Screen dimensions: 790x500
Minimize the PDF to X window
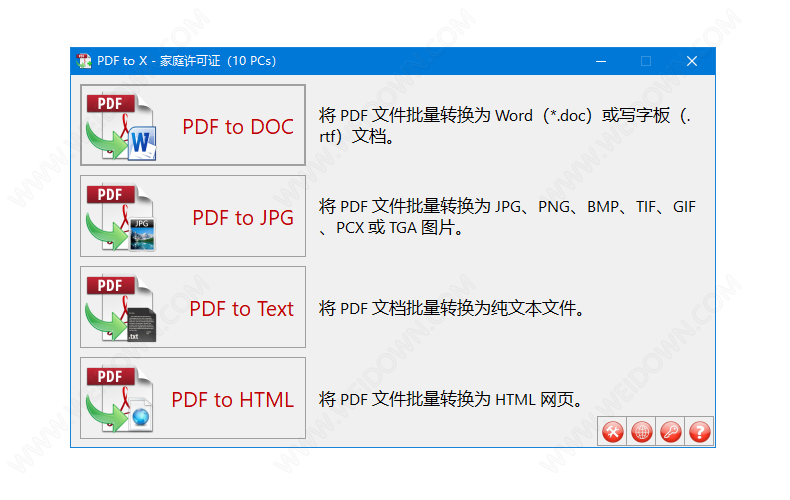[x=601, y=61]
